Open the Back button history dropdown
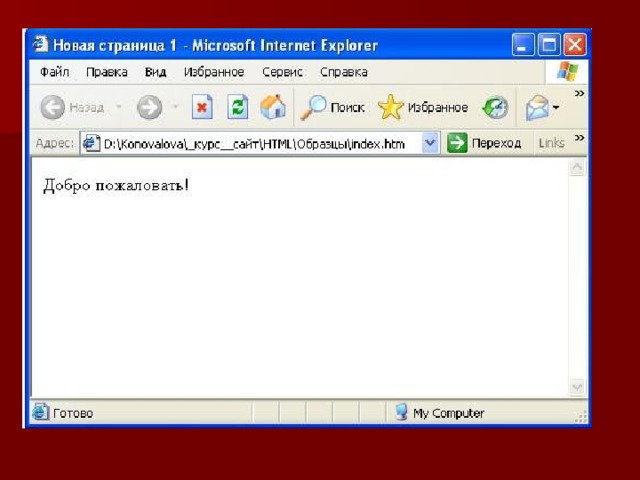The height and width of the screenshot is (480, 640). point(119,107)
